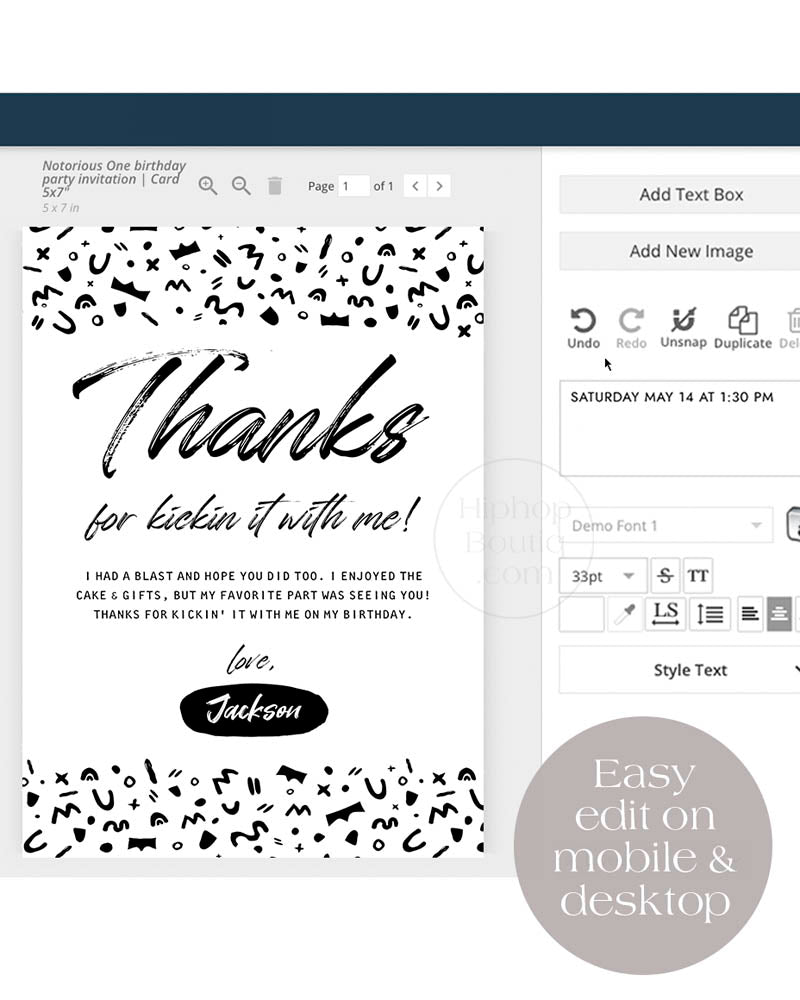Pick a color with the eyedropper tool
This screenshot has height=1000, width=800.
(x=625, y=614)
